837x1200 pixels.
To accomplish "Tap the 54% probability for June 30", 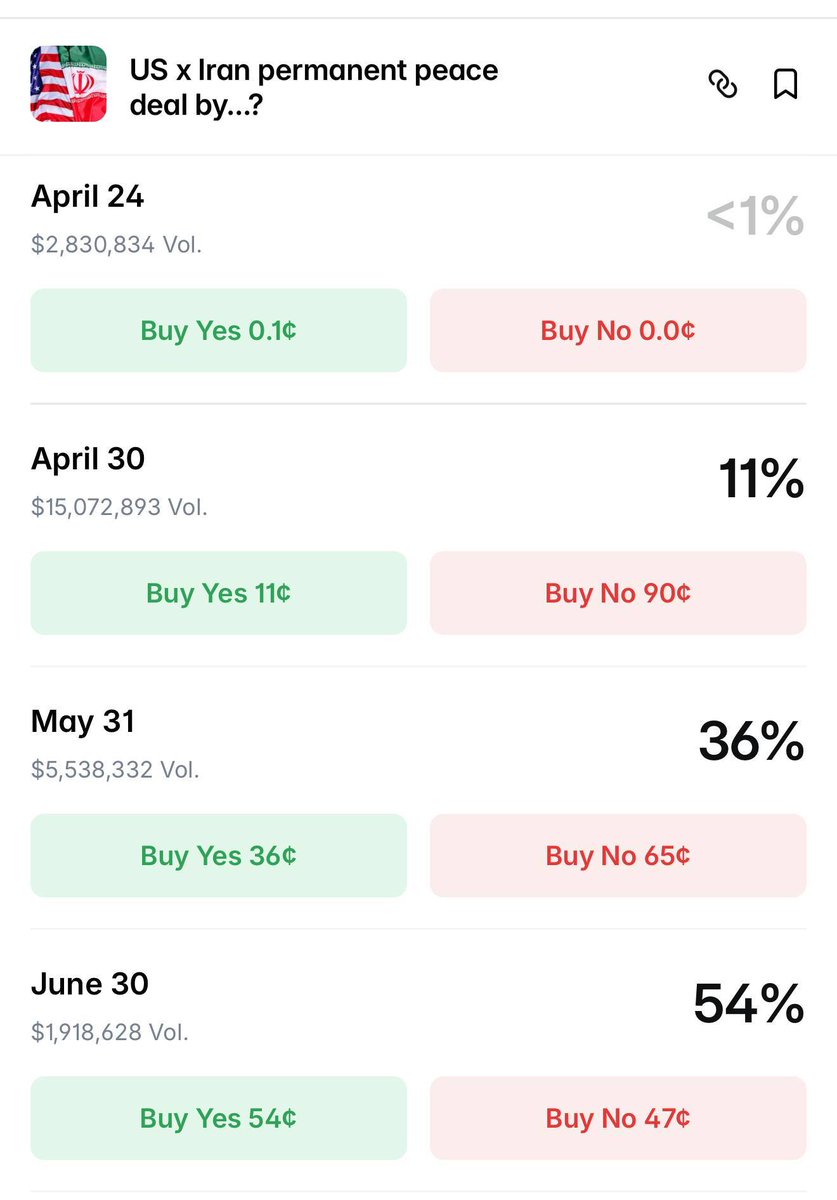I will [x=749, y=1004].
